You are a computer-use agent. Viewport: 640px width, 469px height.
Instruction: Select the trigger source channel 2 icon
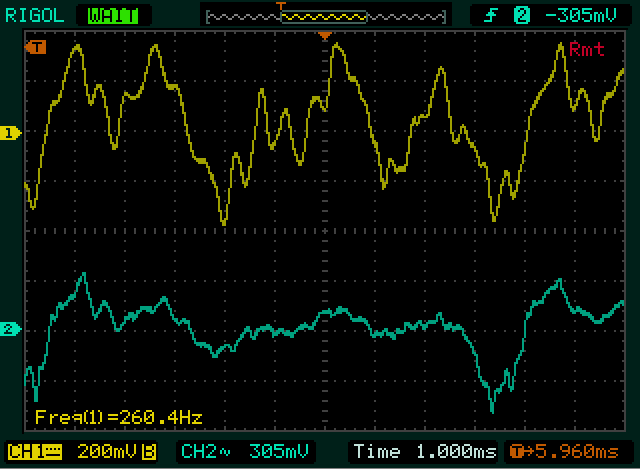(520, 15)
